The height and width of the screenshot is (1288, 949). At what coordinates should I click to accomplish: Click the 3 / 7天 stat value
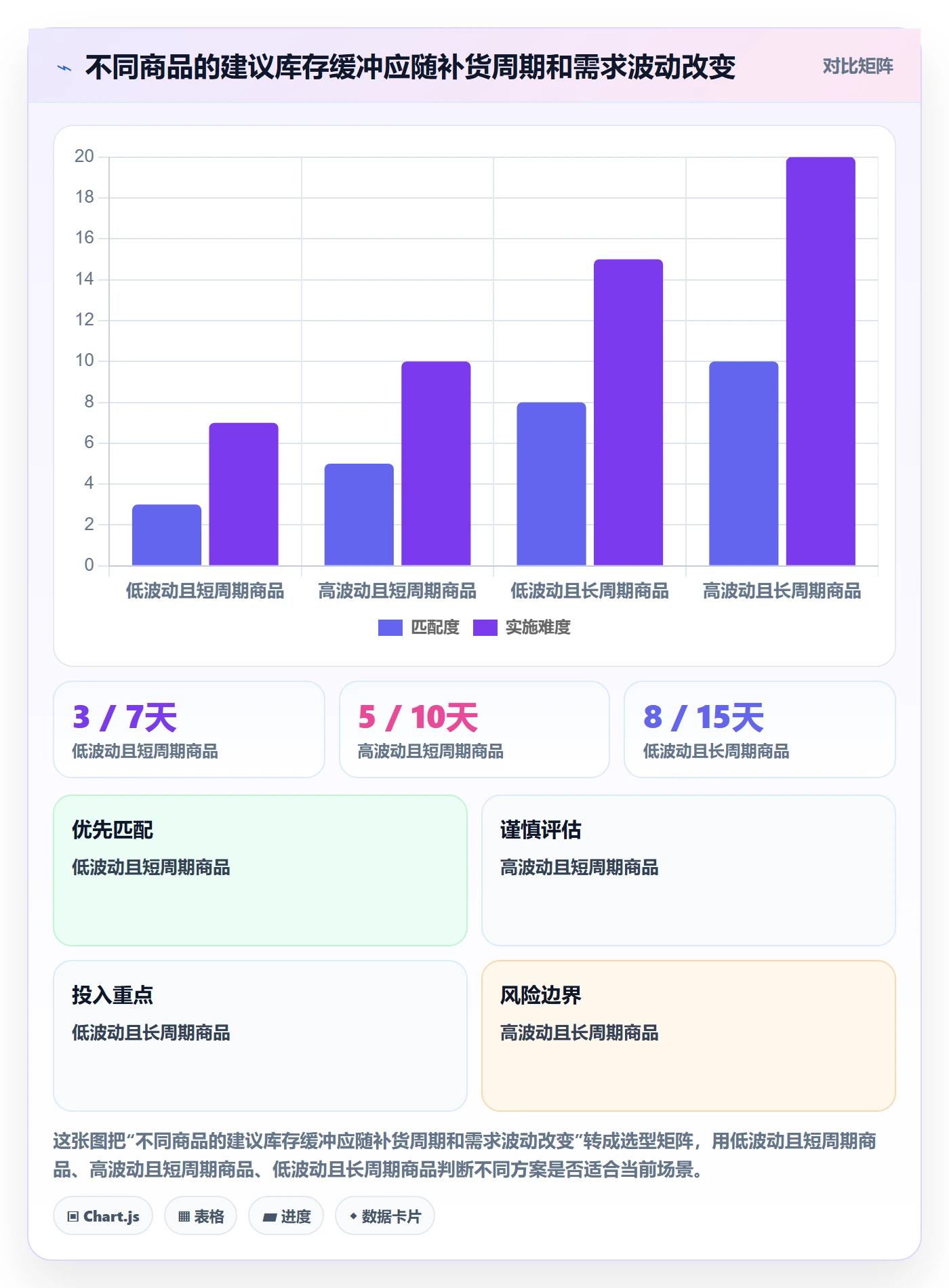(125, 717)
